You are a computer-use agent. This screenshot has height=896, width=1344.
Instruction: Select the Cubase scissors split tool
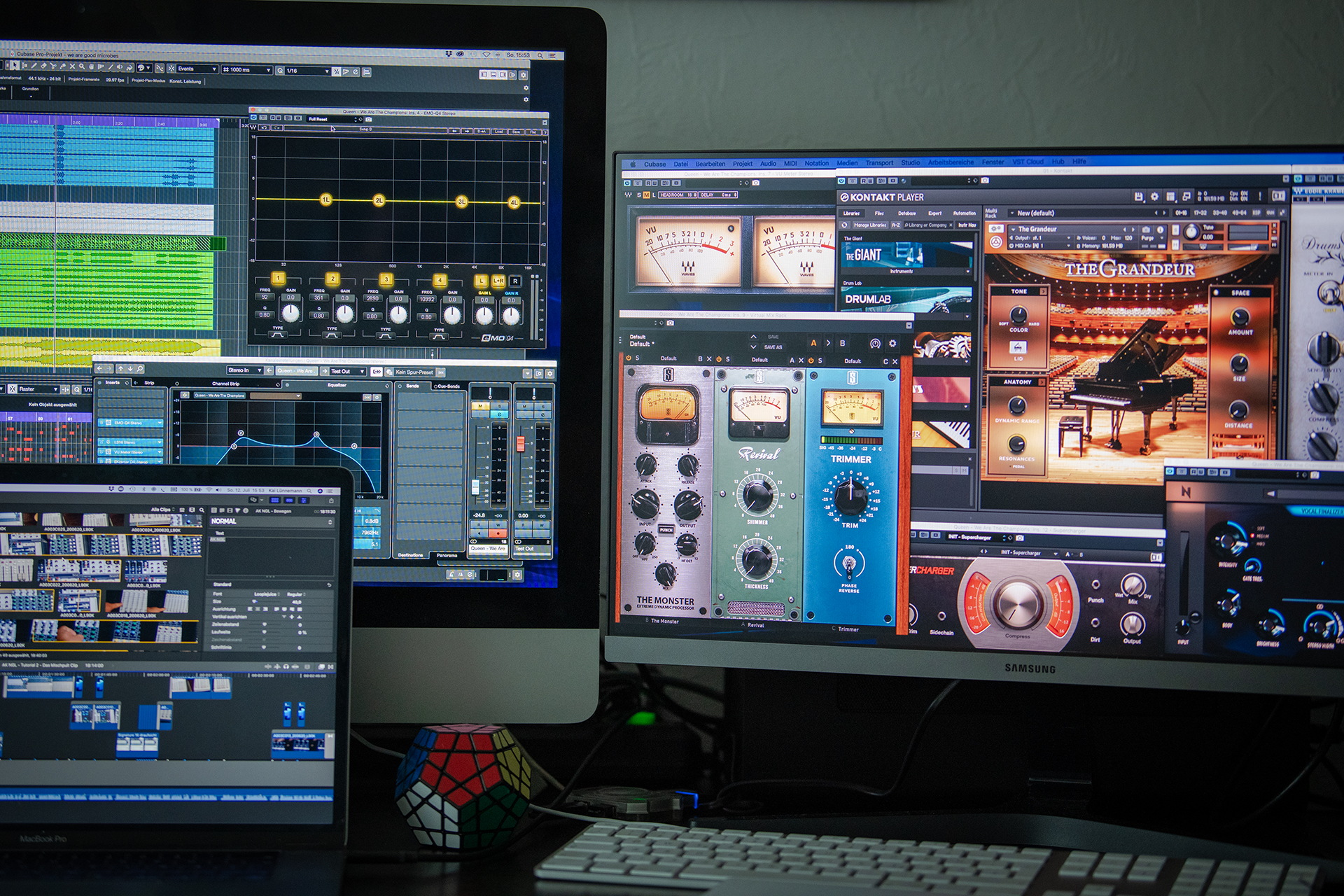coord(52,66)
